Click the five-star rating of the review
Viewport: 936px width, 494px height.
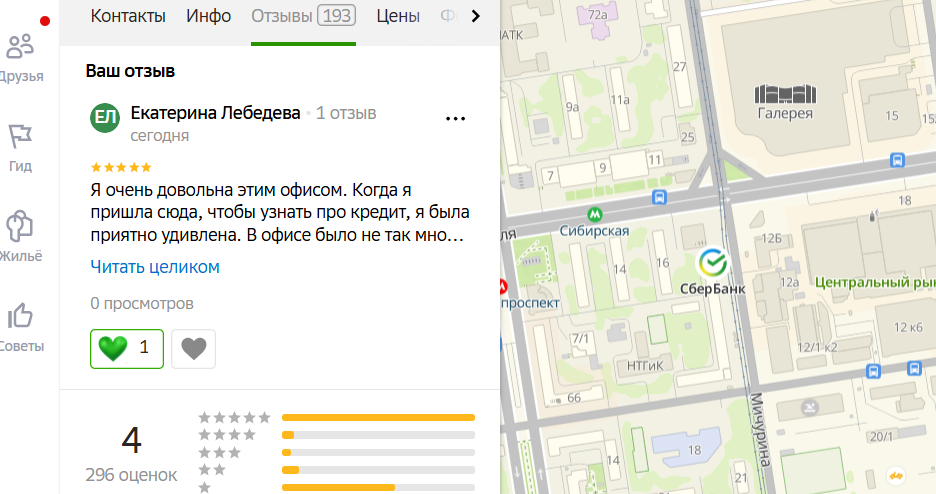tap(121, 167)
